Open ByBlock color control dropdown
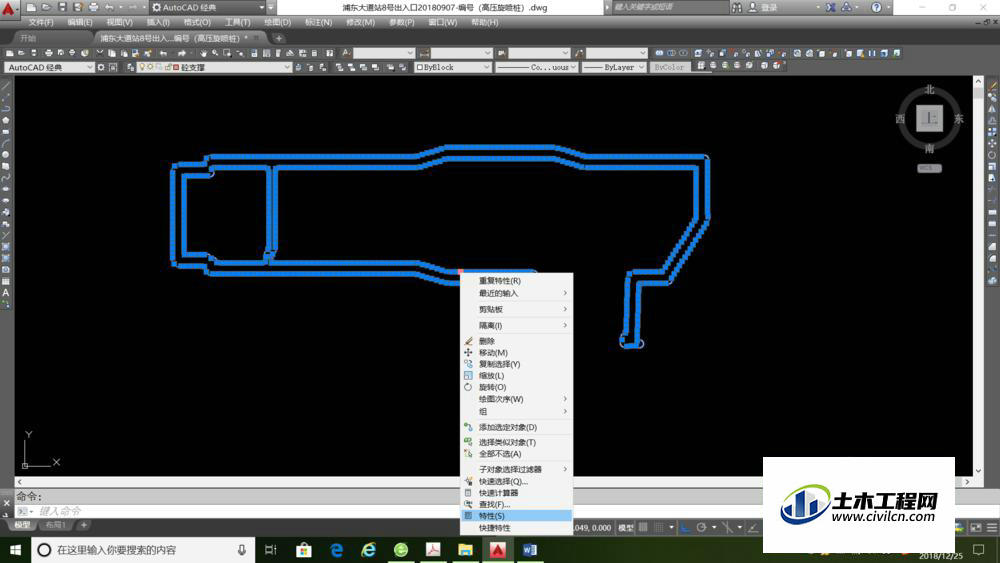This screenshot has width=1000, height=563. coord(452,67)
